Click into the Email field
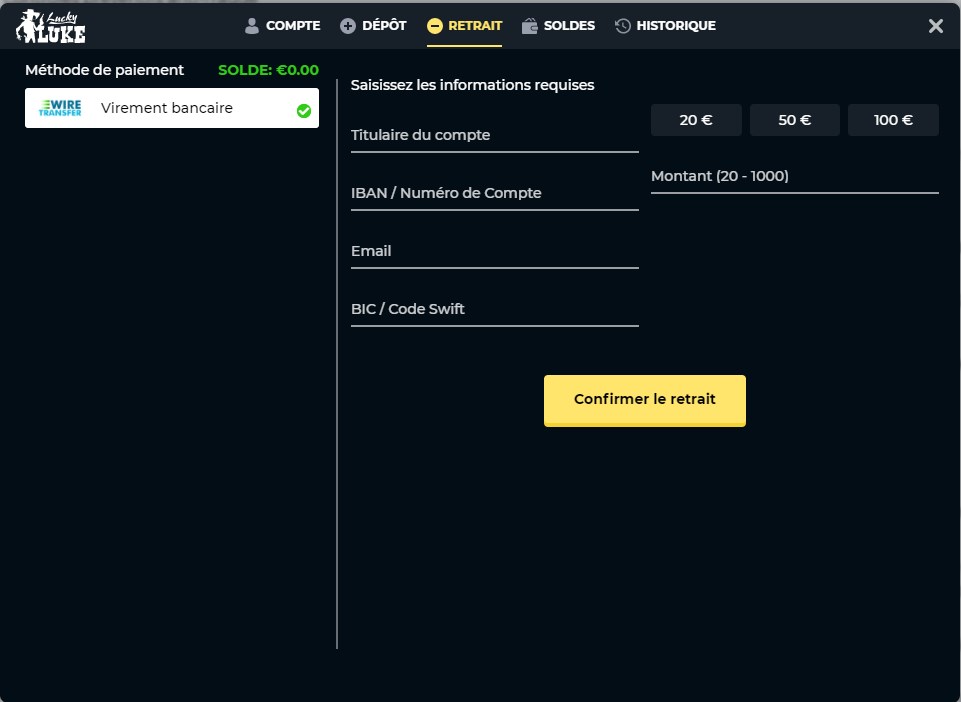This screenshot has height=702, width=961. 494,251
